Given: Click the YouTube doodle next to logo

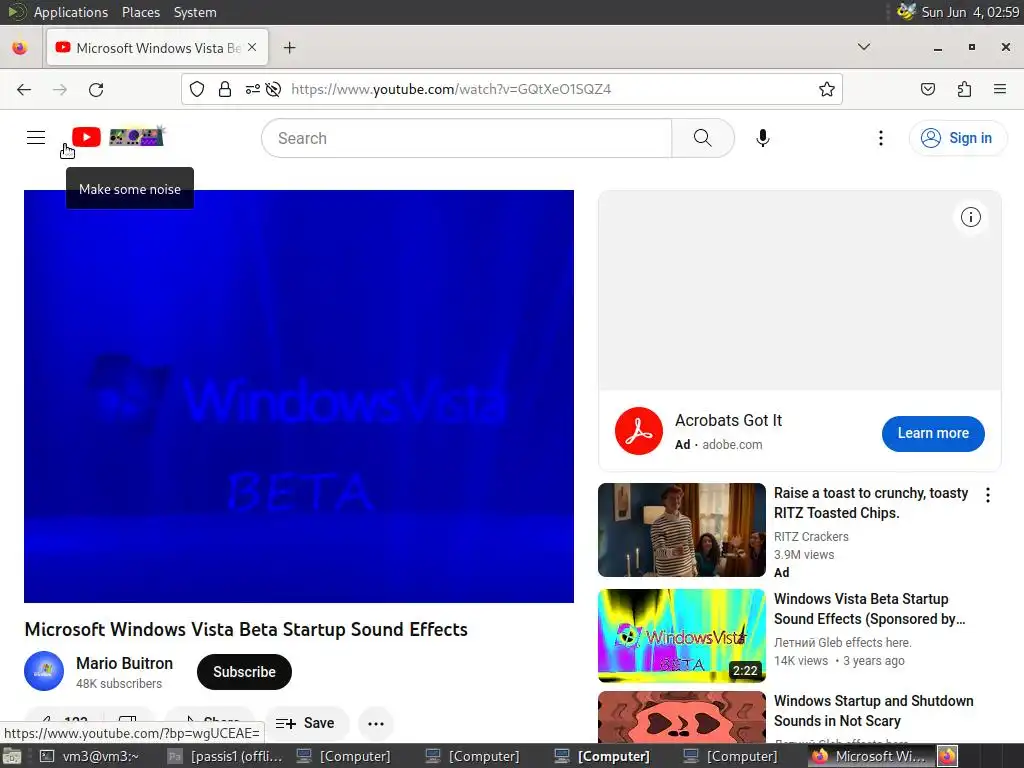Looking at the screenshot, I should coord(136,136).
